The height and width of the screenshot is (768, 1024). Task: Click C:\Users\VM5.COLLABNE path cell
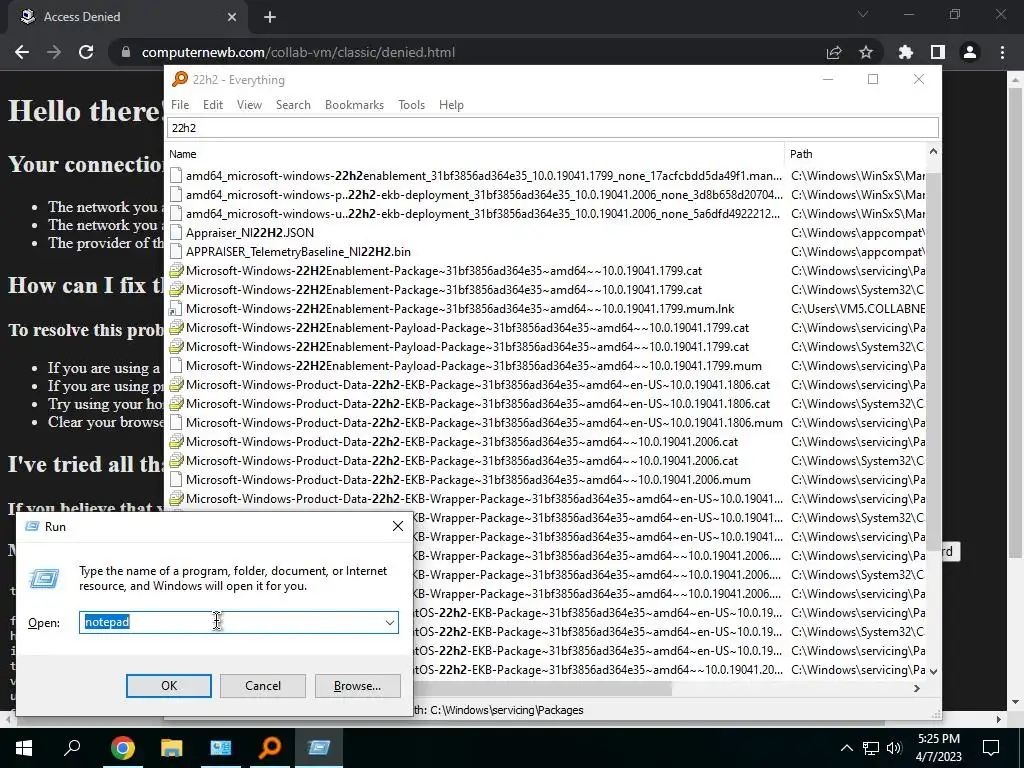(x=857, y=308)
